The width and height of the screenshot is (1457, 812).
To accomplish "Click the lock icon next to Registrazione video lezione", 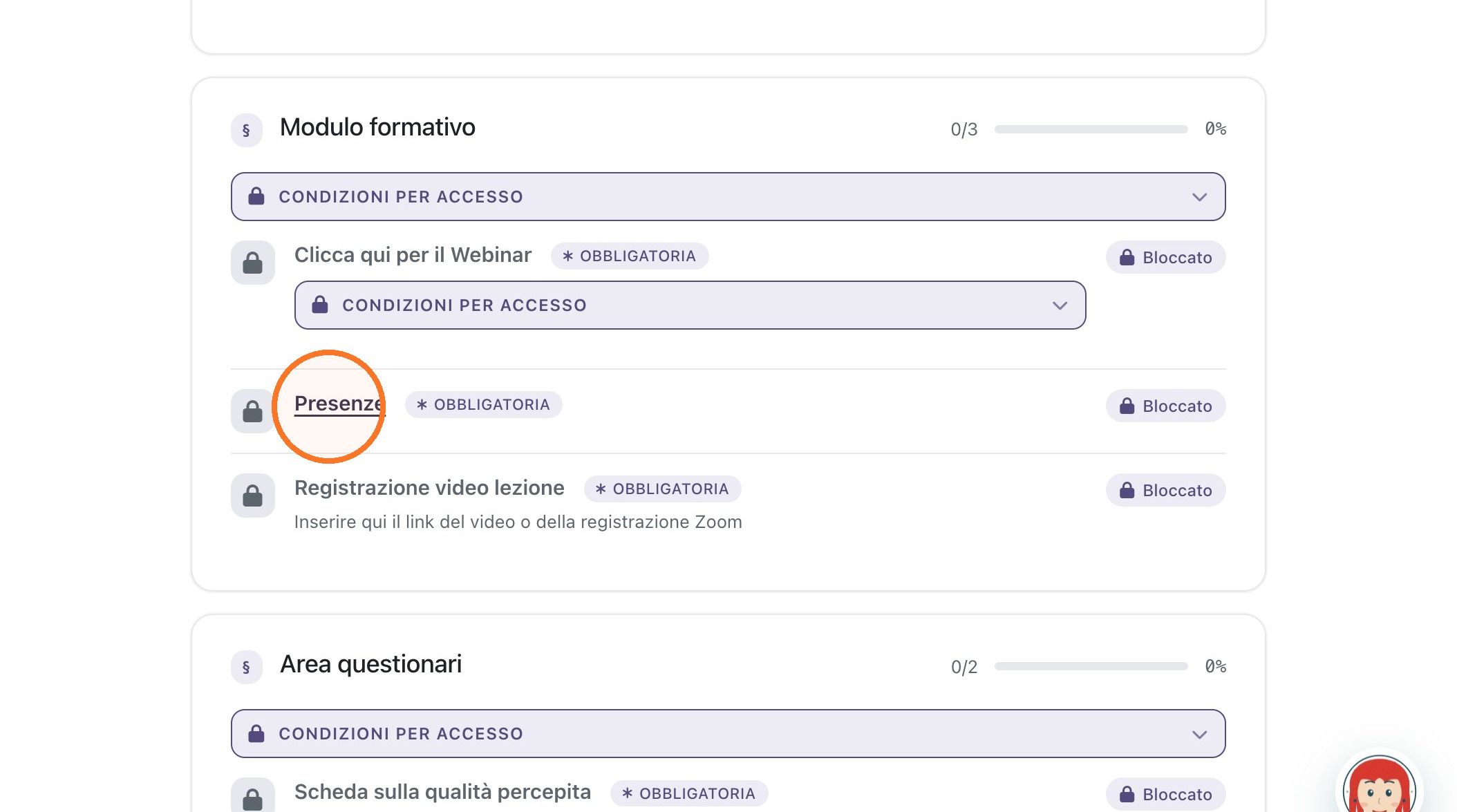I will click(253, 495).
